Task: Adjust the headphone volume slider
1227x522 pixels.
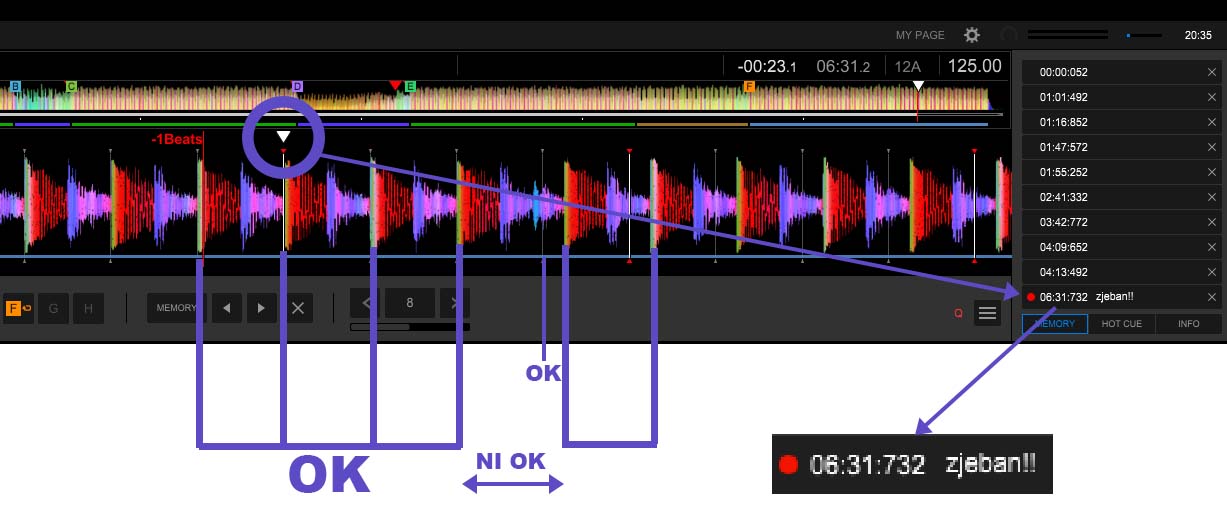Action: point(1144,35)
